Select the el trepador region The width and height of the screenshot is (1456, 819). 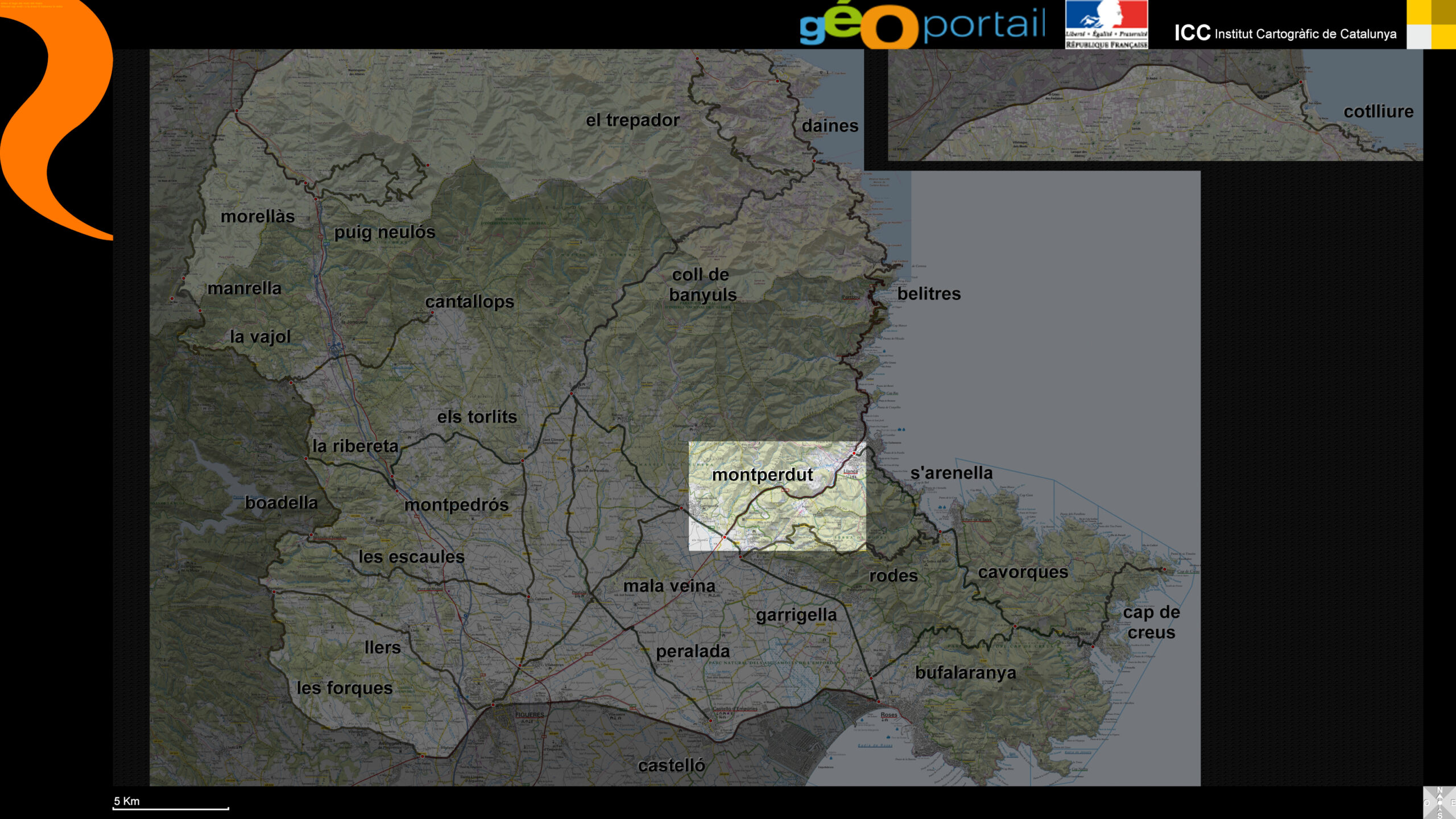(x=632, y=121)
